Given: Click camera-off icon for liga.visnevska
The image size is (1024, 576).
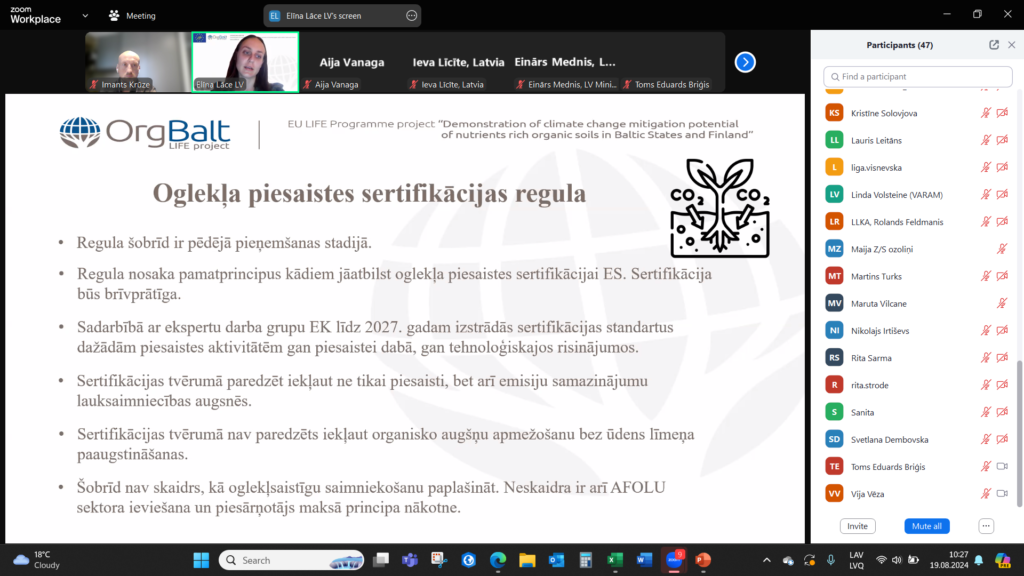Looking at the screenshot, I should pyautogui.click(x=1002, y=167).
